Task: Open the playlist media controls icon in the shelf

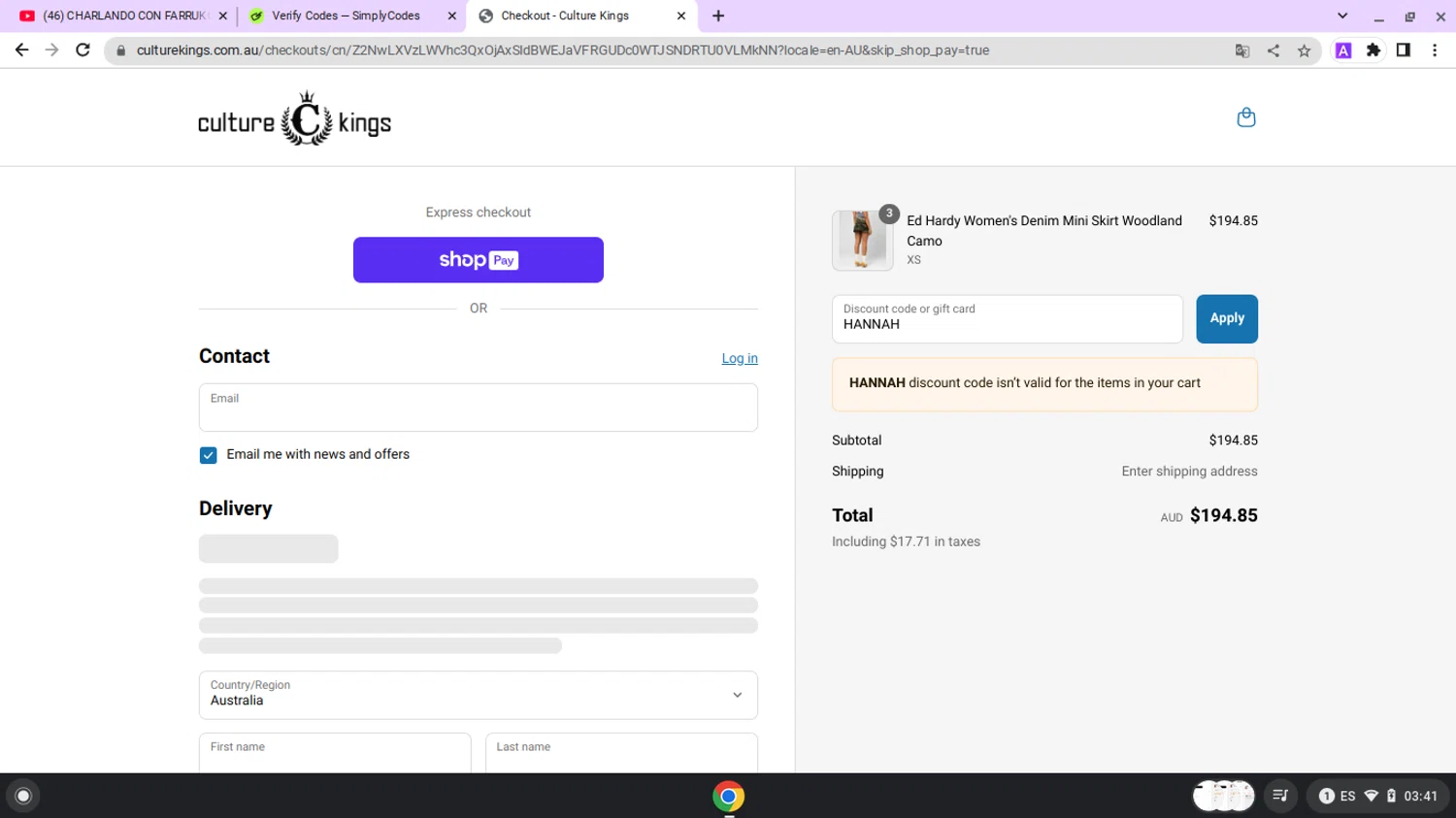Action: pos(1280,796)
